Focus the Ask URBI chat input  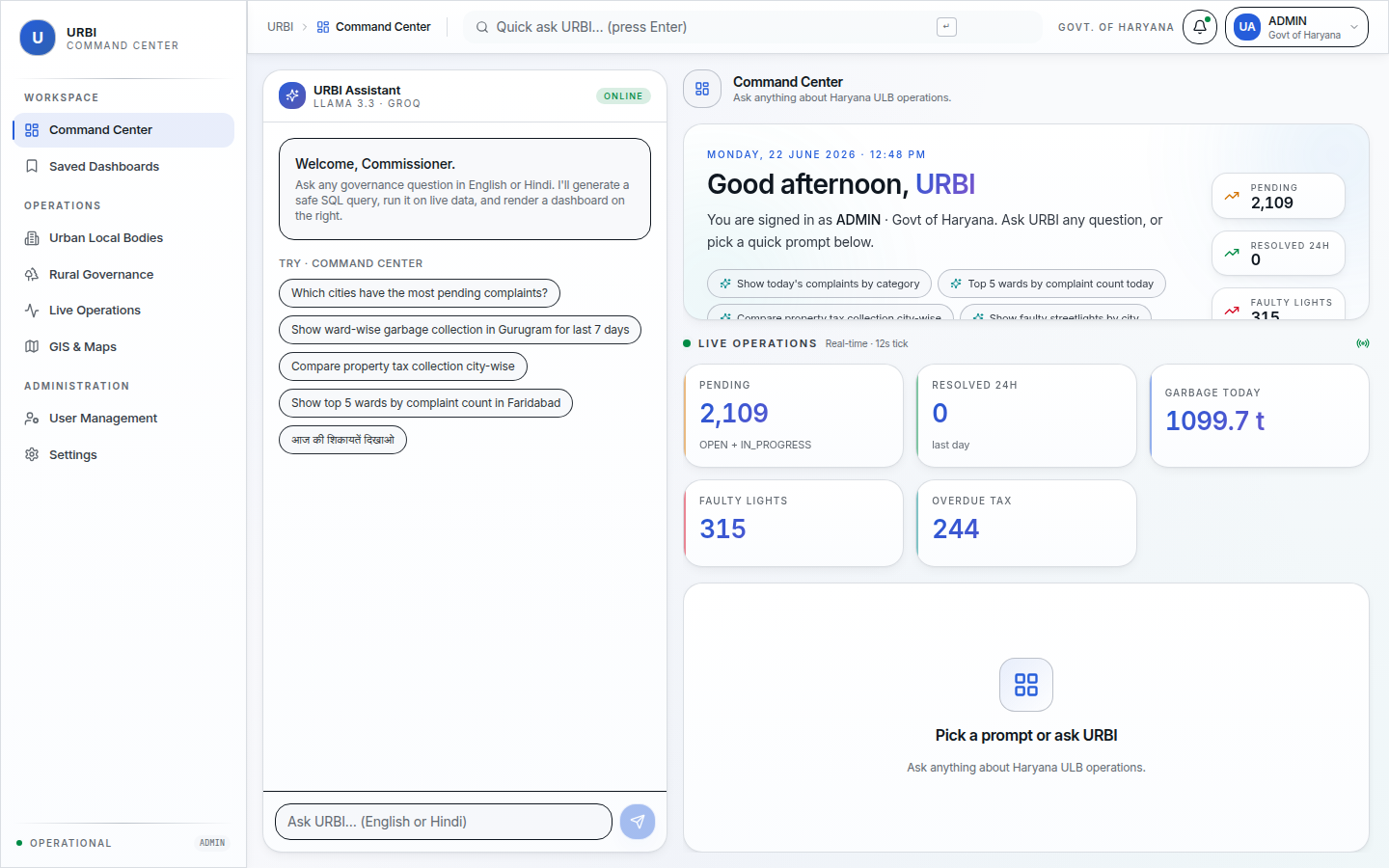tap(444, 822)
